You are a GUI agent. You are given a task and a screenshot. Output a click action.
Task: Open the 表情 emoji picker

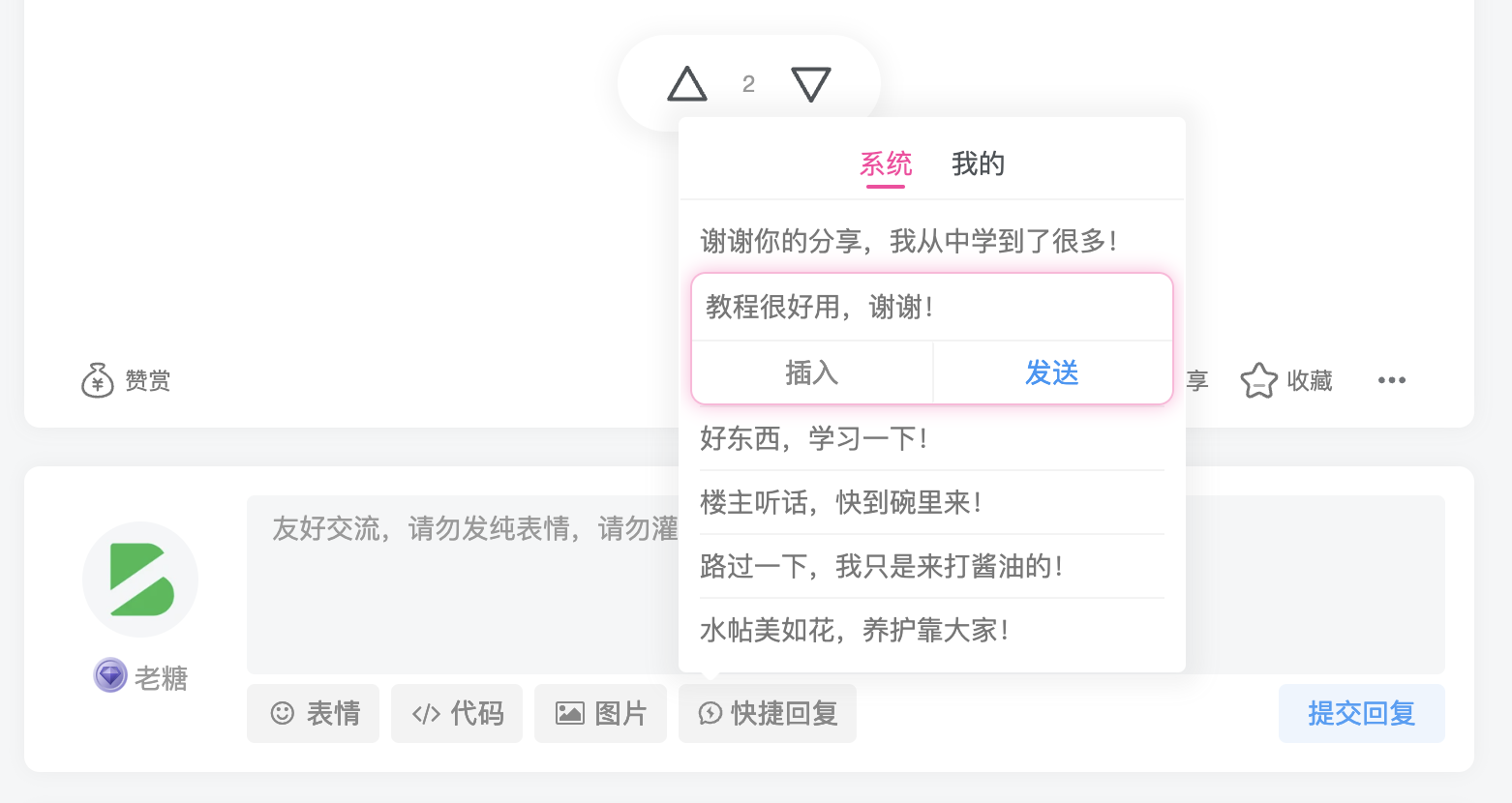312,713
